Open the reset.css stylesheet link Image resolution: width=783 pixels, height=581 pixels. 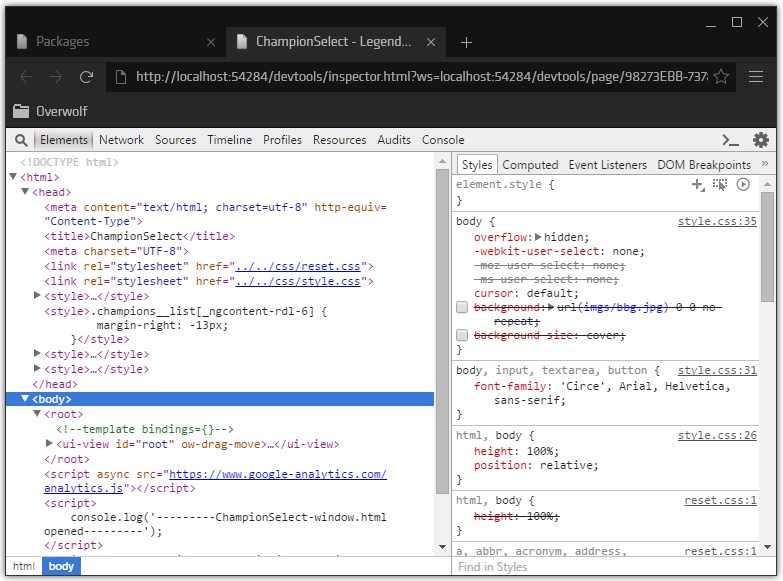[298, 266]
